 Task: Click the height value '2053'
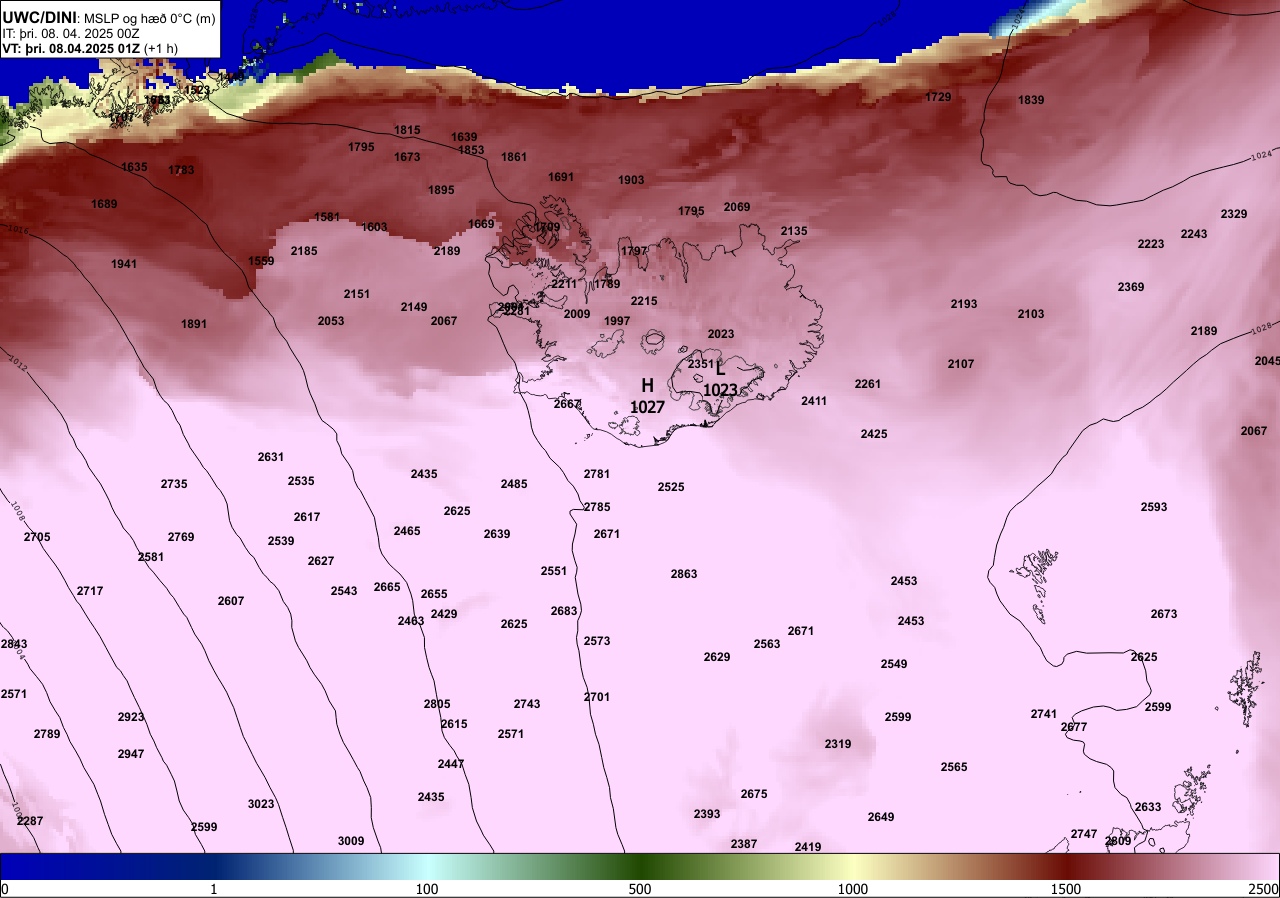click(331, 321)
